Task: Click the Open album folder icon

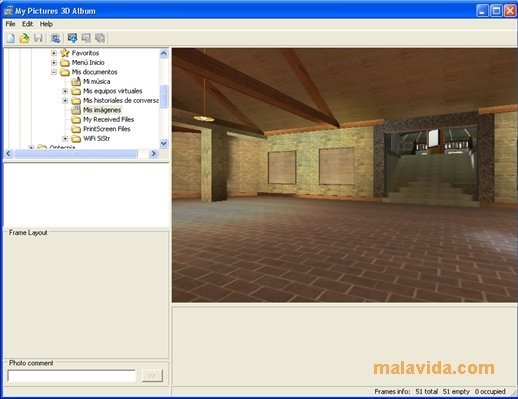Action: click(24, 38)
